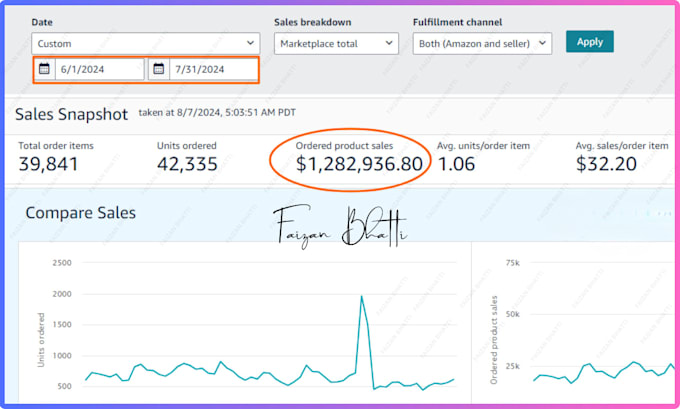Click the Ordered product sales axis label
The image size is (680, 409).
pos(494,340)
